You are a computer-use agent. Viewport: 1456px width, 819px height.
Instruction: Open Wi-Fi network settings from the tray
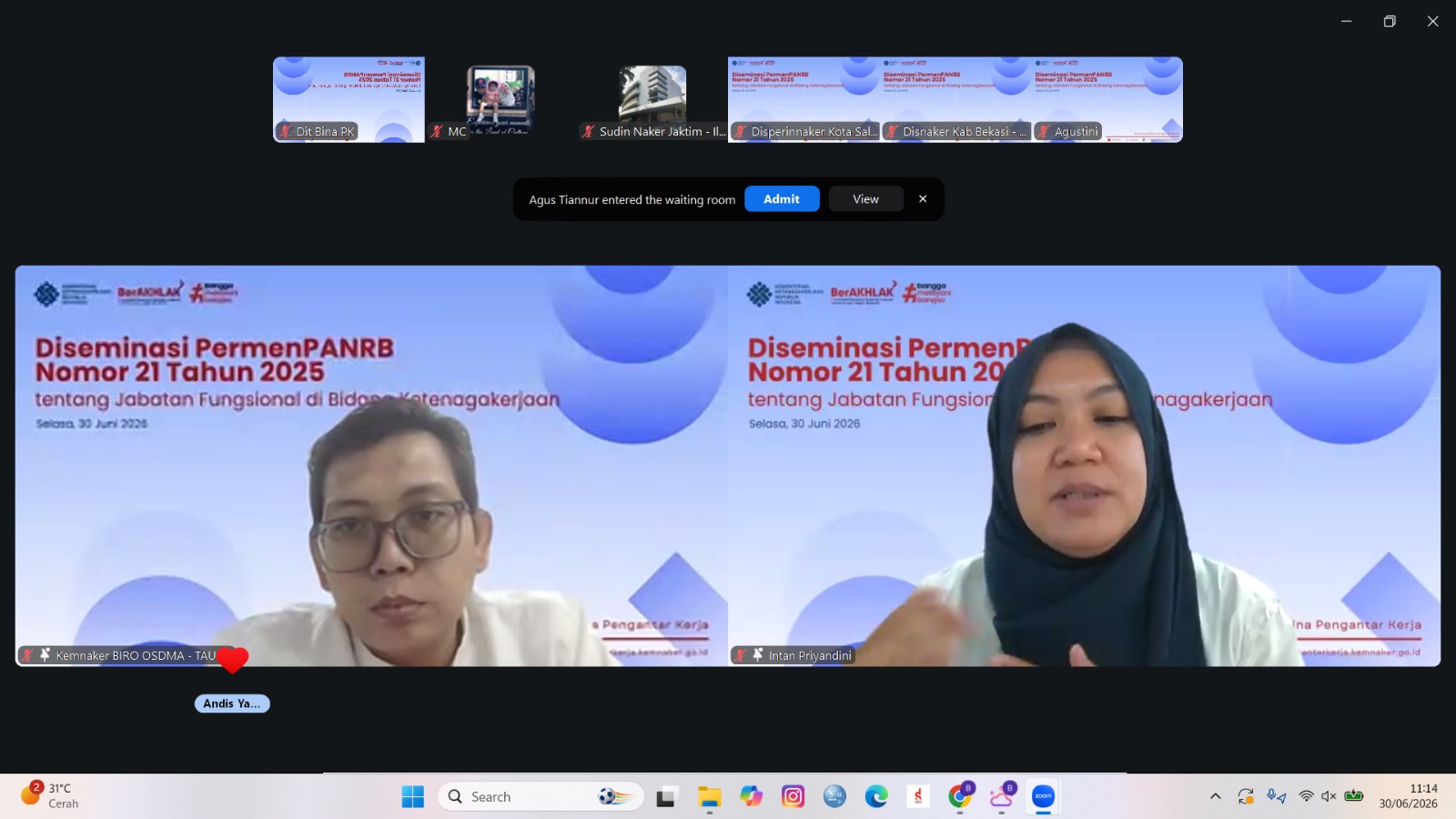[1306, 796]
